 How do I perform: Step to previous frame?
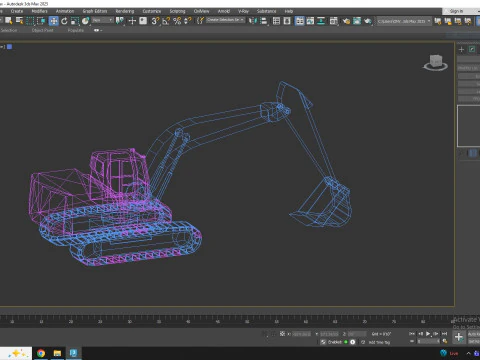coord(420,333)
